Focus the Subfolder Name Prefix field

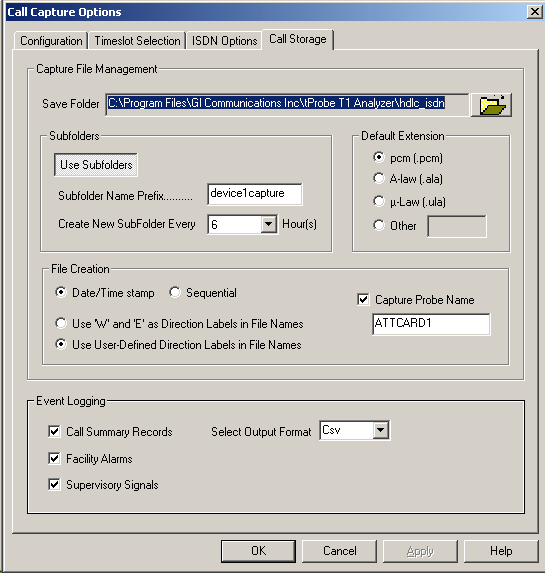tap(255, 194)
